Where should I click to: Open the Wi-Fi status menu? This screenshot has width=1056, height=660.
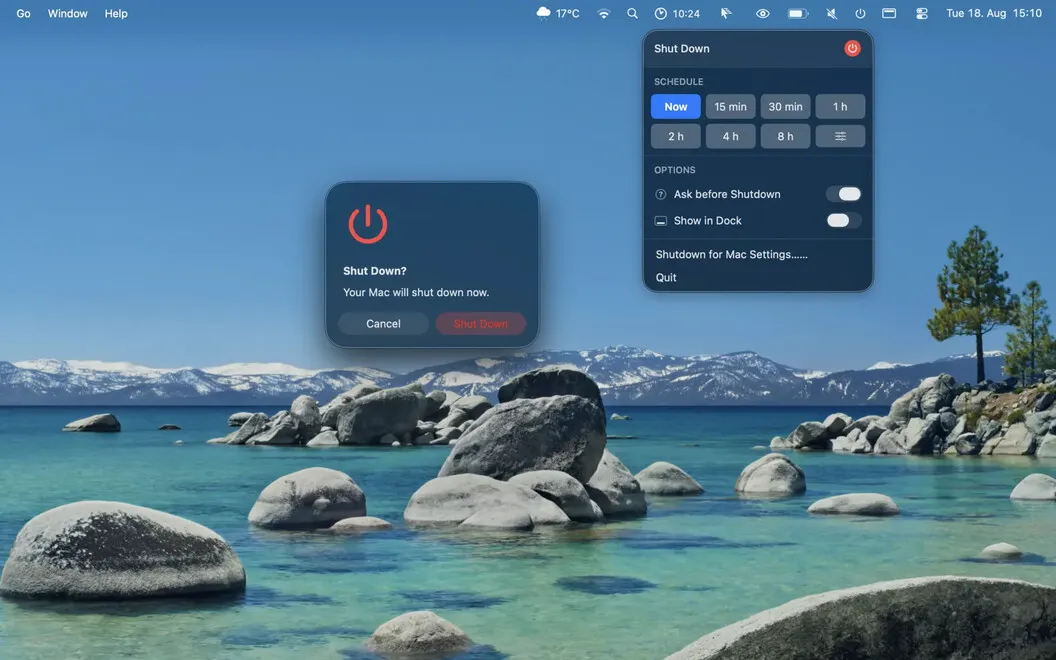[603, 13]
